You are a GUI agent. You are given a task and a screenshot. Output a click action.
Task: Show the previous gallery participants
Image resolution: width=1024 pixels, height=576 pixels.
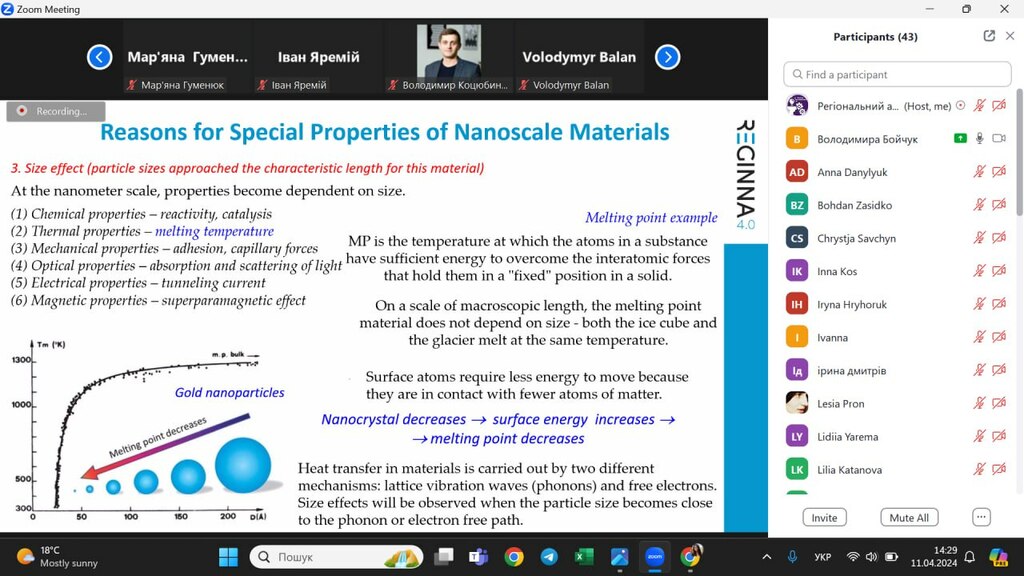pos(99,57)
